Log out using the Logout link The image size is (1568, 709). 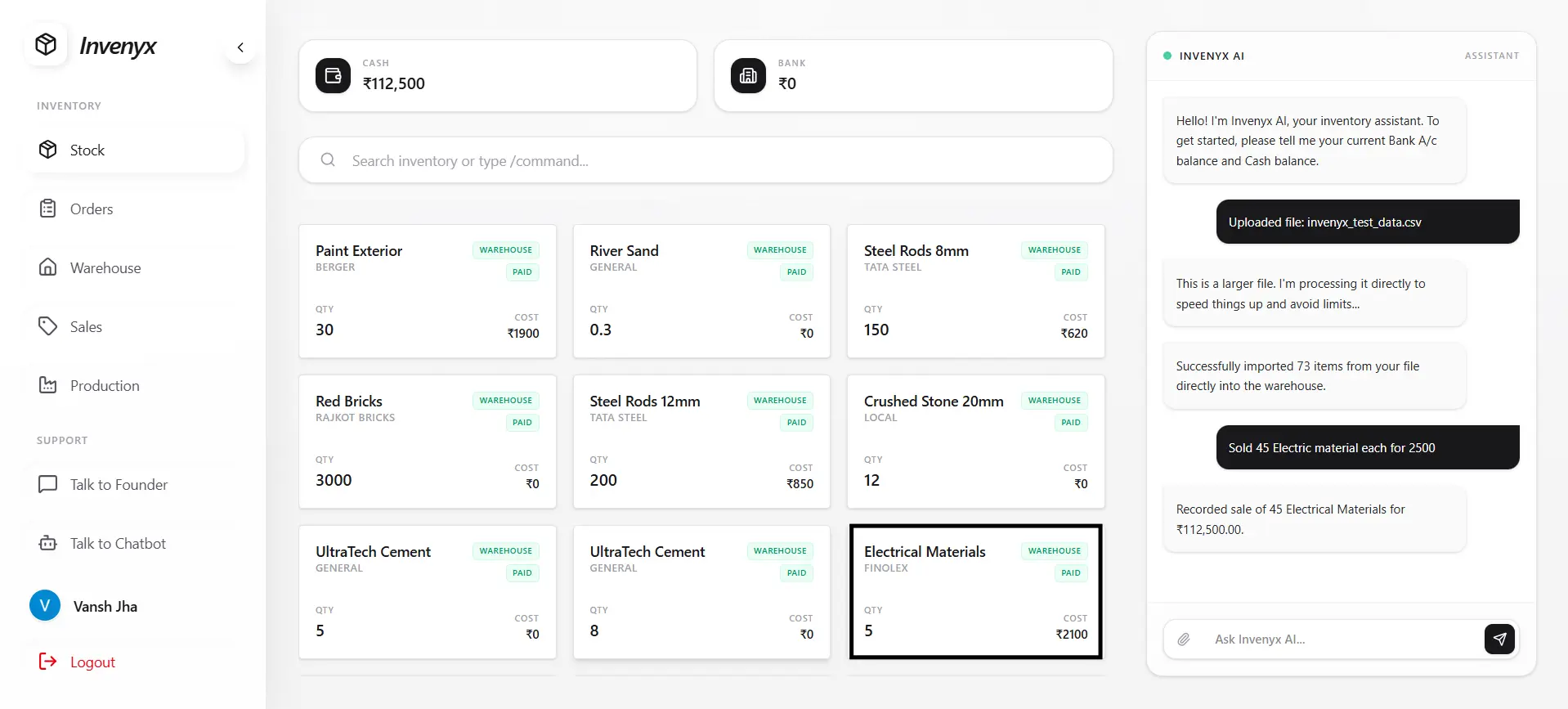(x=92, y=662)
